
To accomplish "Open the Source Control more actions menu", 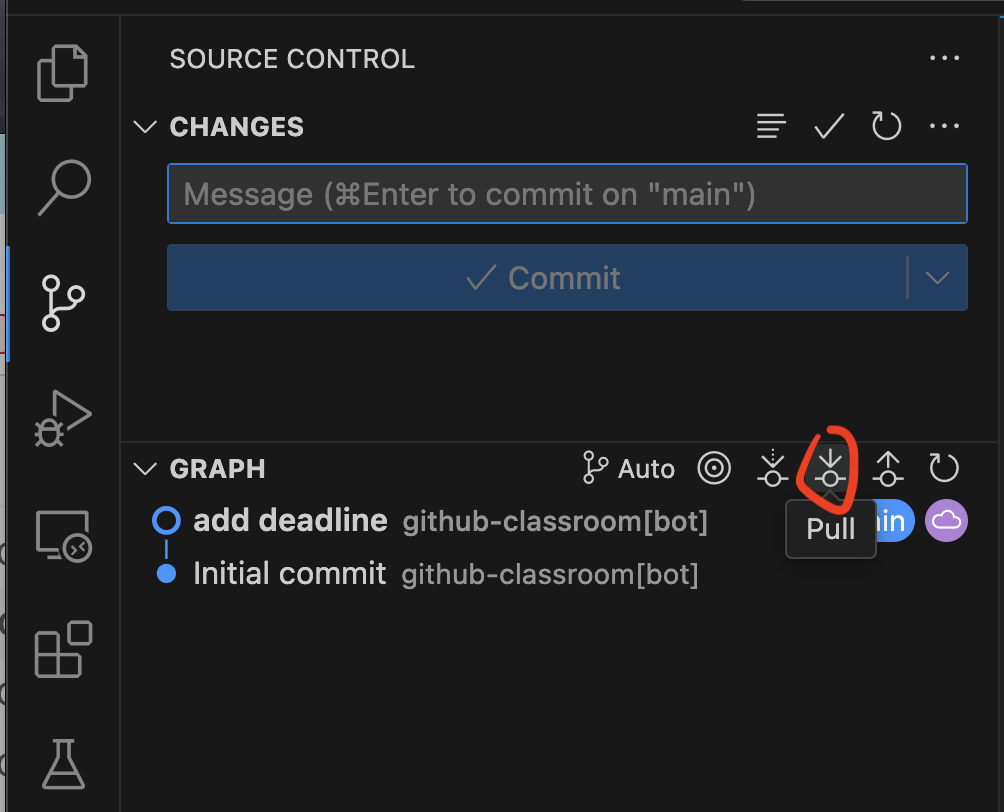I will click(944, 58).
